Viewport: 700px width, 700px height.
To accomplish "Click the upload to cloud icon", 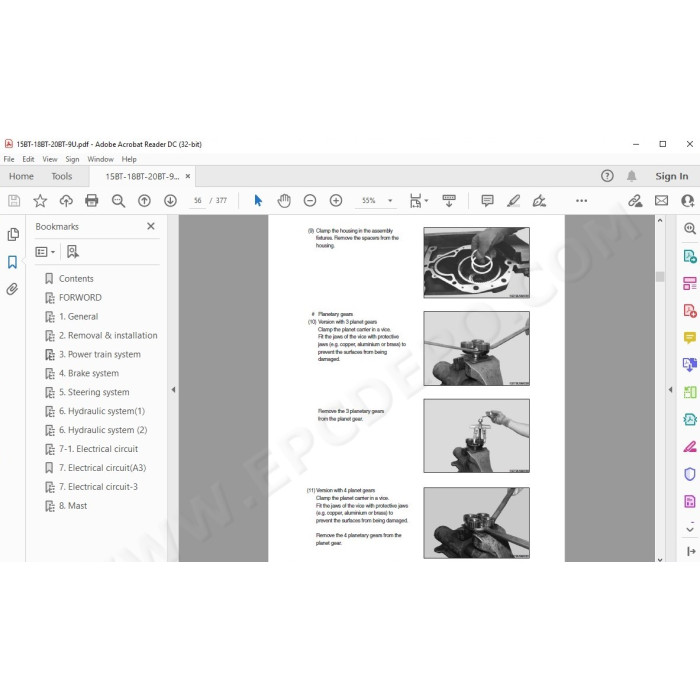I will [66, 201].
